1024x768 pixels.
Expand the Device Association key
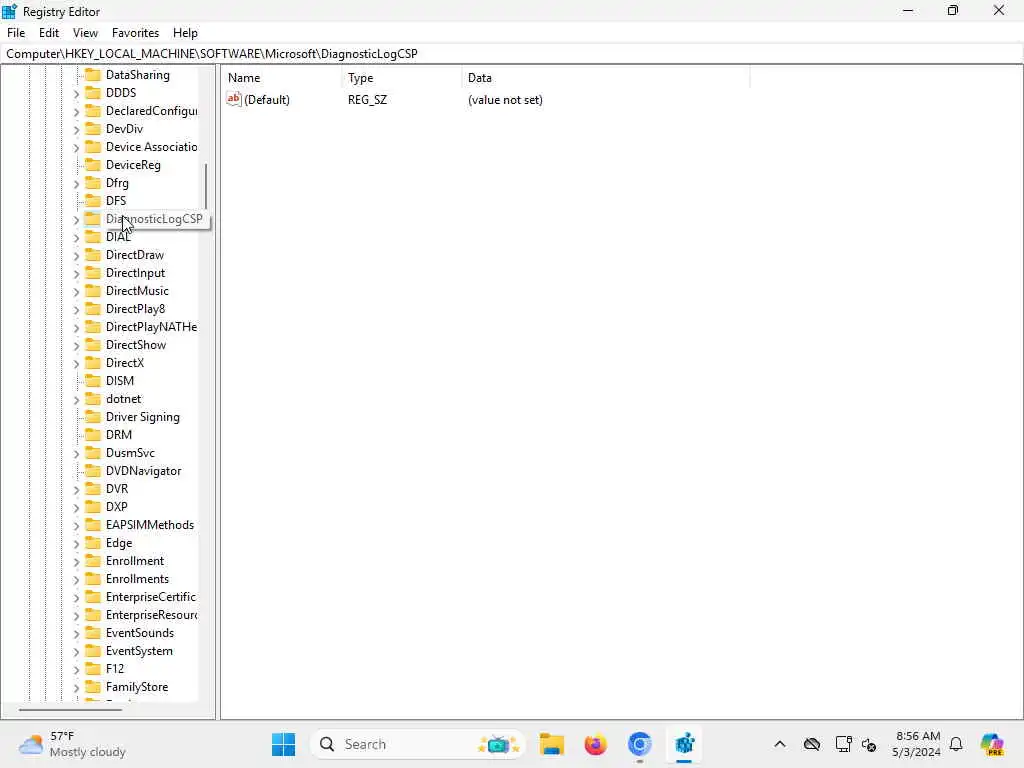click(x=76, y=148)
